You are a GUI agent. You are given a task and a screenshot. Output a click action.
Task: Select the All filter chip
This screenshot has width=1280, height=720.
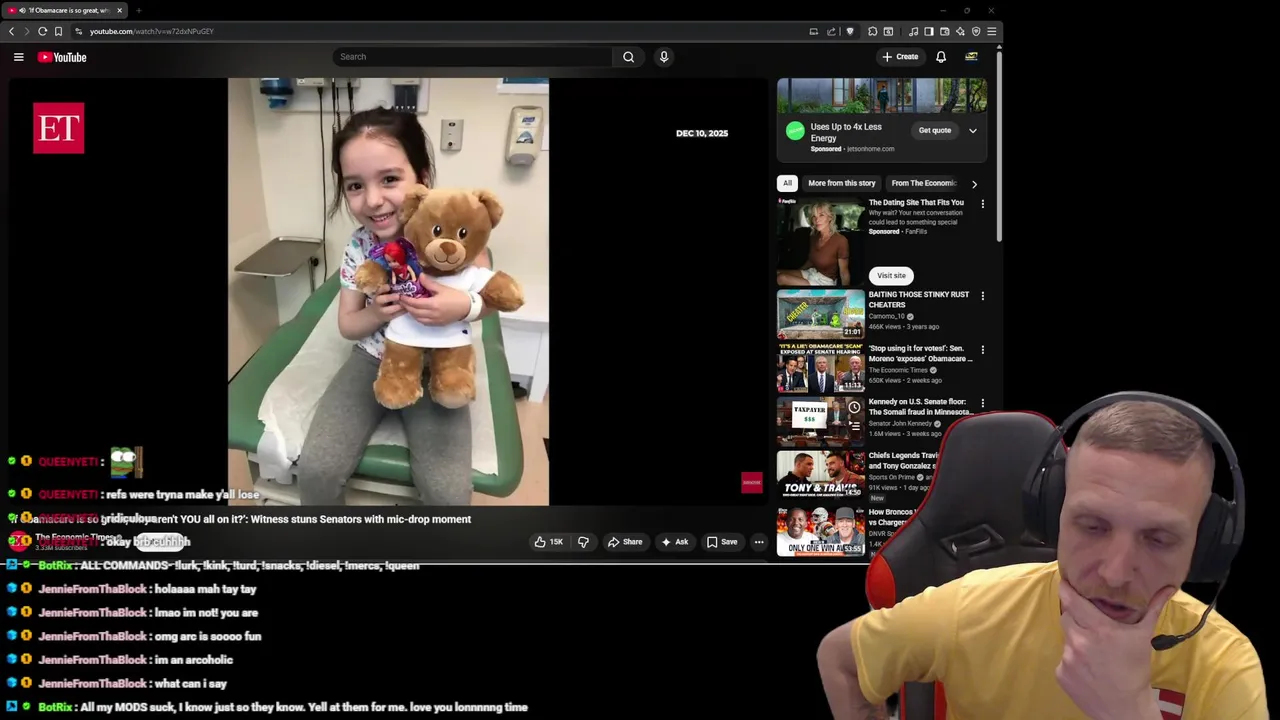coord(787,183)
